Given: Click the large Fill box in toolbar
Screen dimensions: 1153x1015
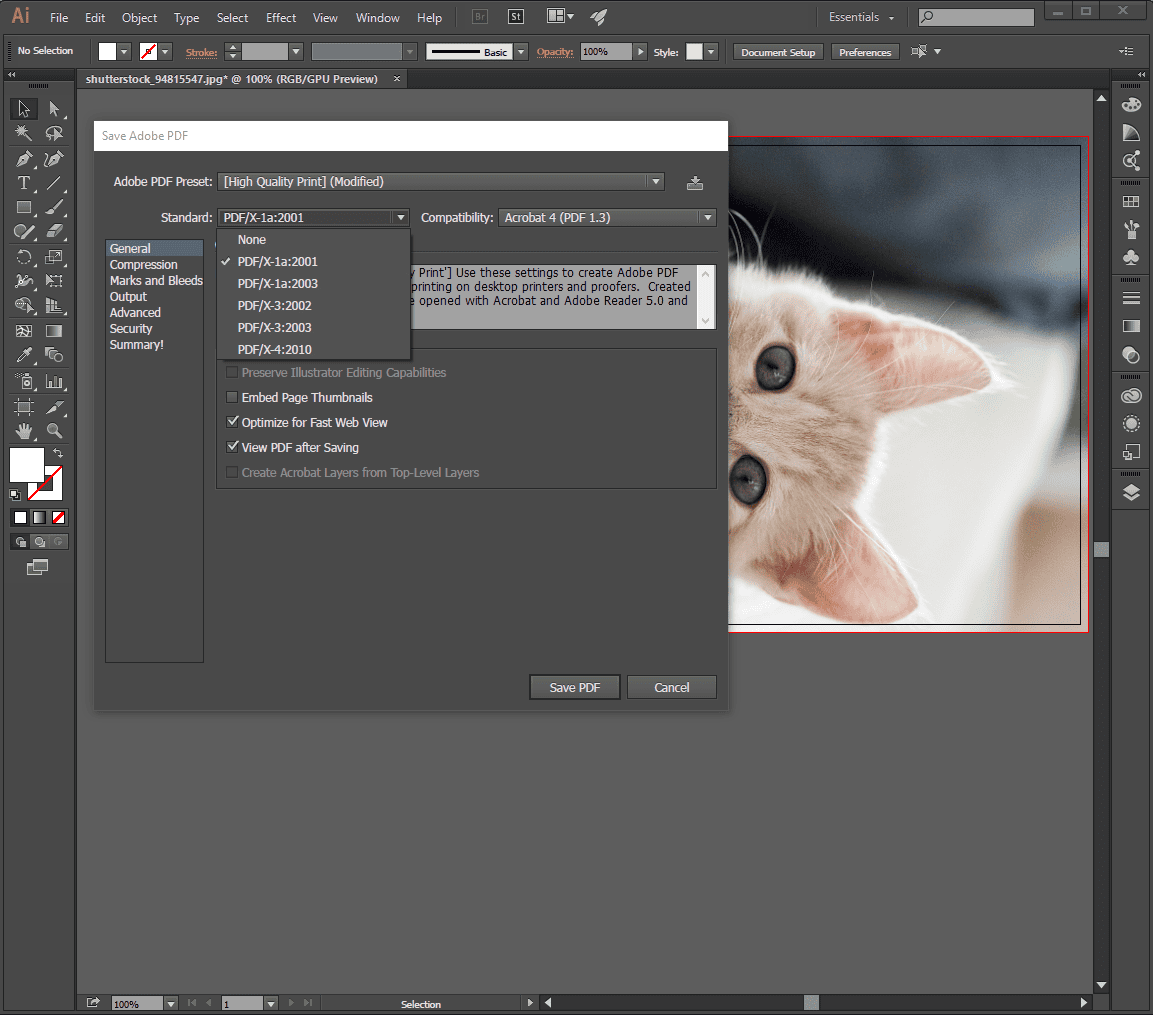Looking at the screenshot, I should tap(26, 465).
